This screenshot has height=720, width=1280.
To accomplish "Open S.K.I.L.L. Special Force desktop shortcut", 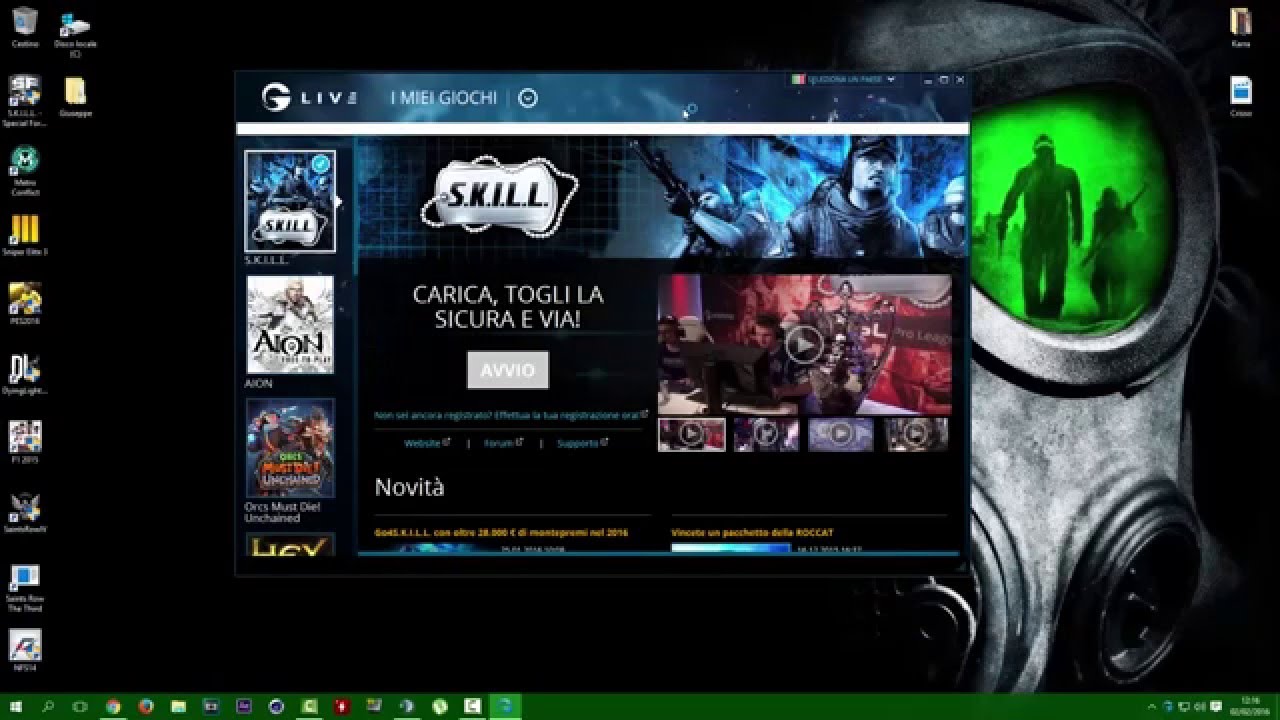I will tap(25, 101).
